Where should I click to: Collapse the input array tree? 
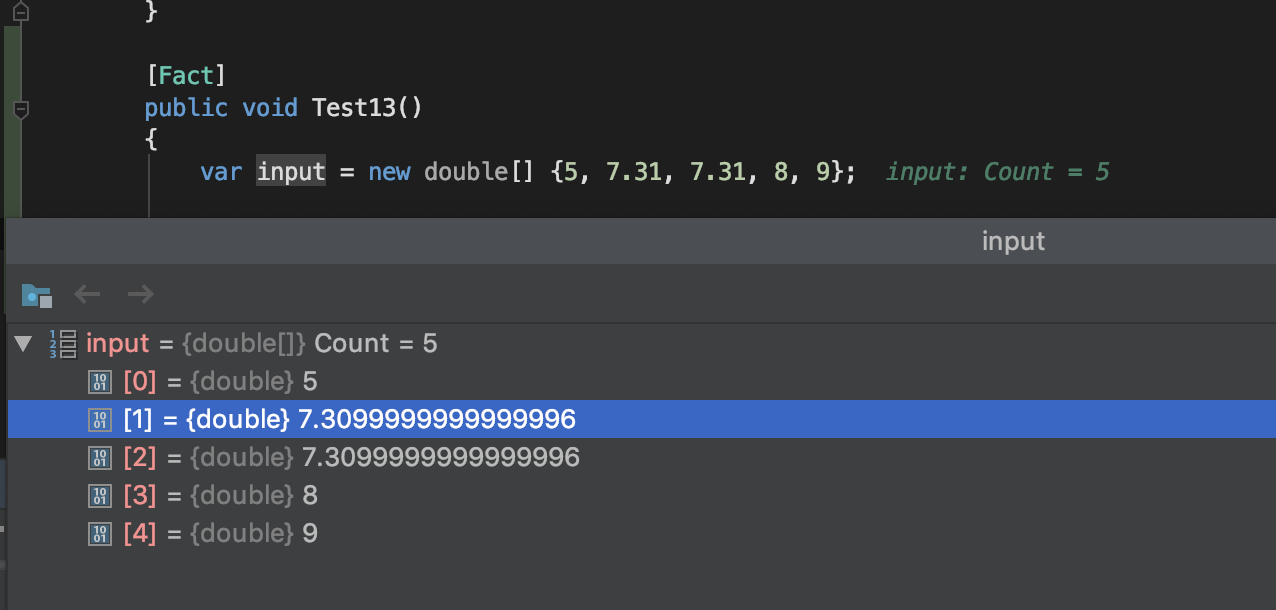tap(22, 343)
